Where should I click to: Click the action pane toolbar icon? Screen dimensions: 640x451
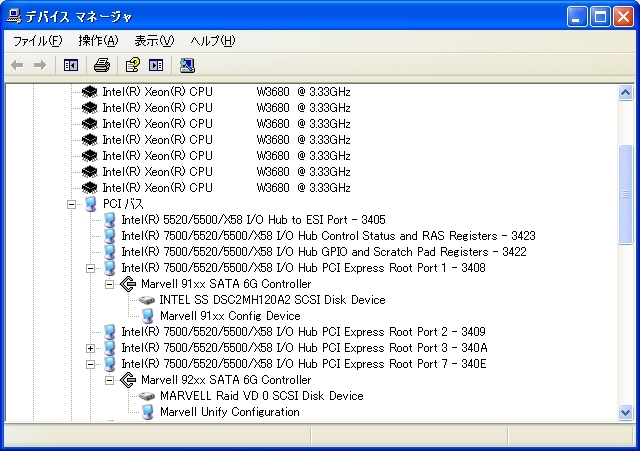point(156,65)
